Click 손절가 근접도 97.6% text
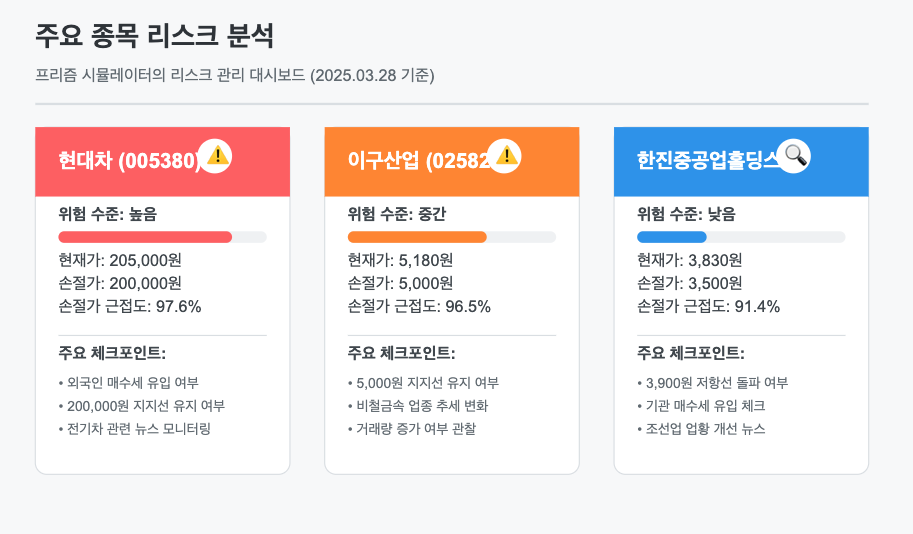 pos(130,306)
